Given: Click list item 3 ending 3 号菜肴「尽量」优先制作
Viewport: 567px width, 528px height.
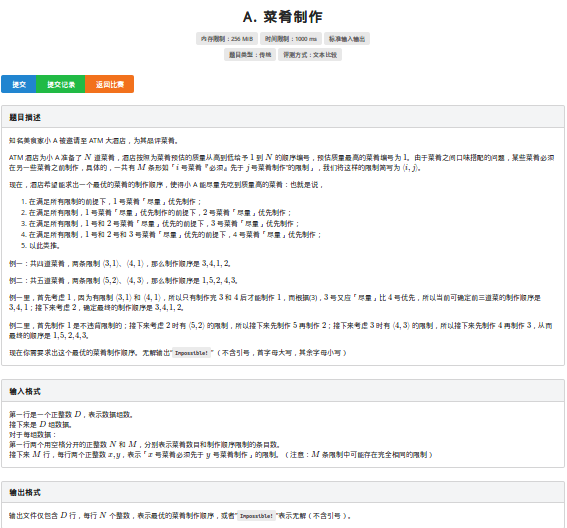Looking at the screenshot, I should point(164,223).
